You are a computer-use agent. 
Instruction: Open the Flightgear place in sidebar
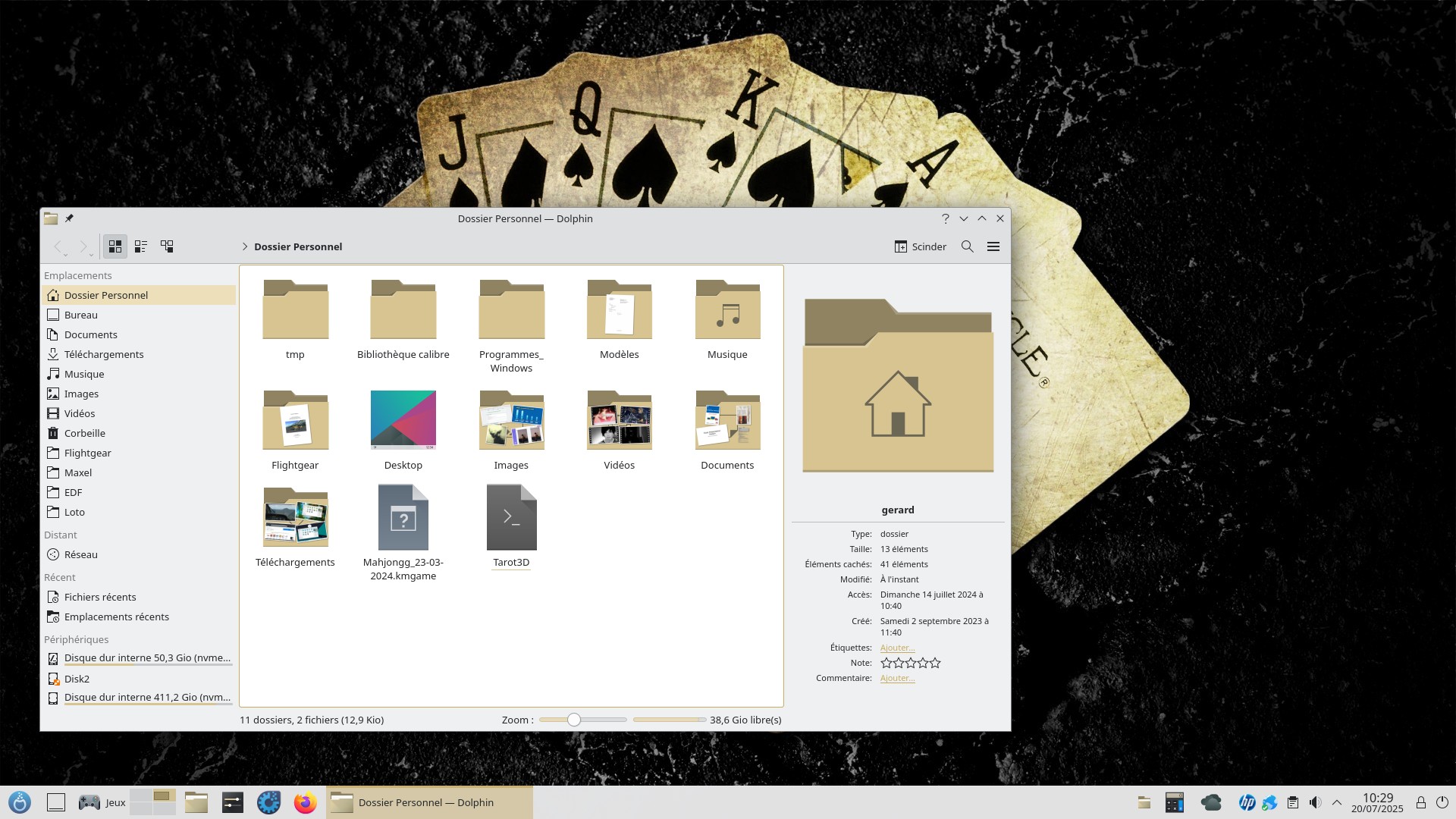140,453
